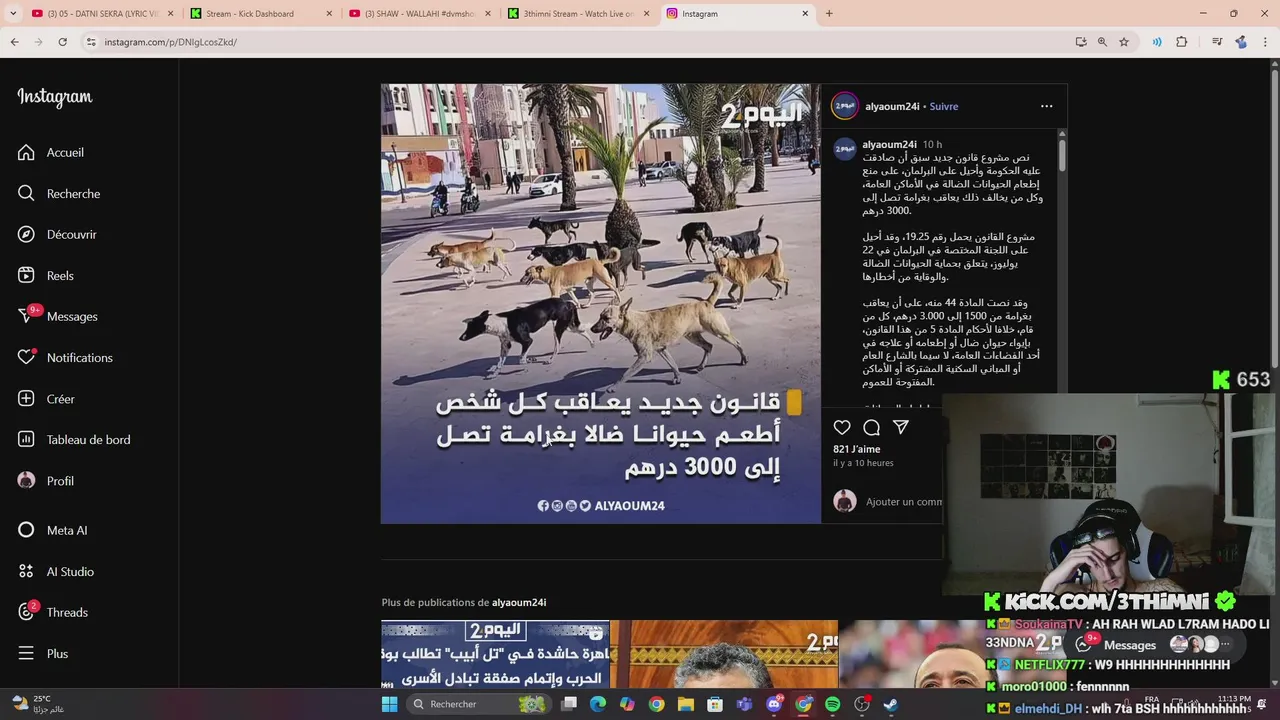
Task: Open the Découvrir page
Action: pyautogui.click(x=57, y=234)
